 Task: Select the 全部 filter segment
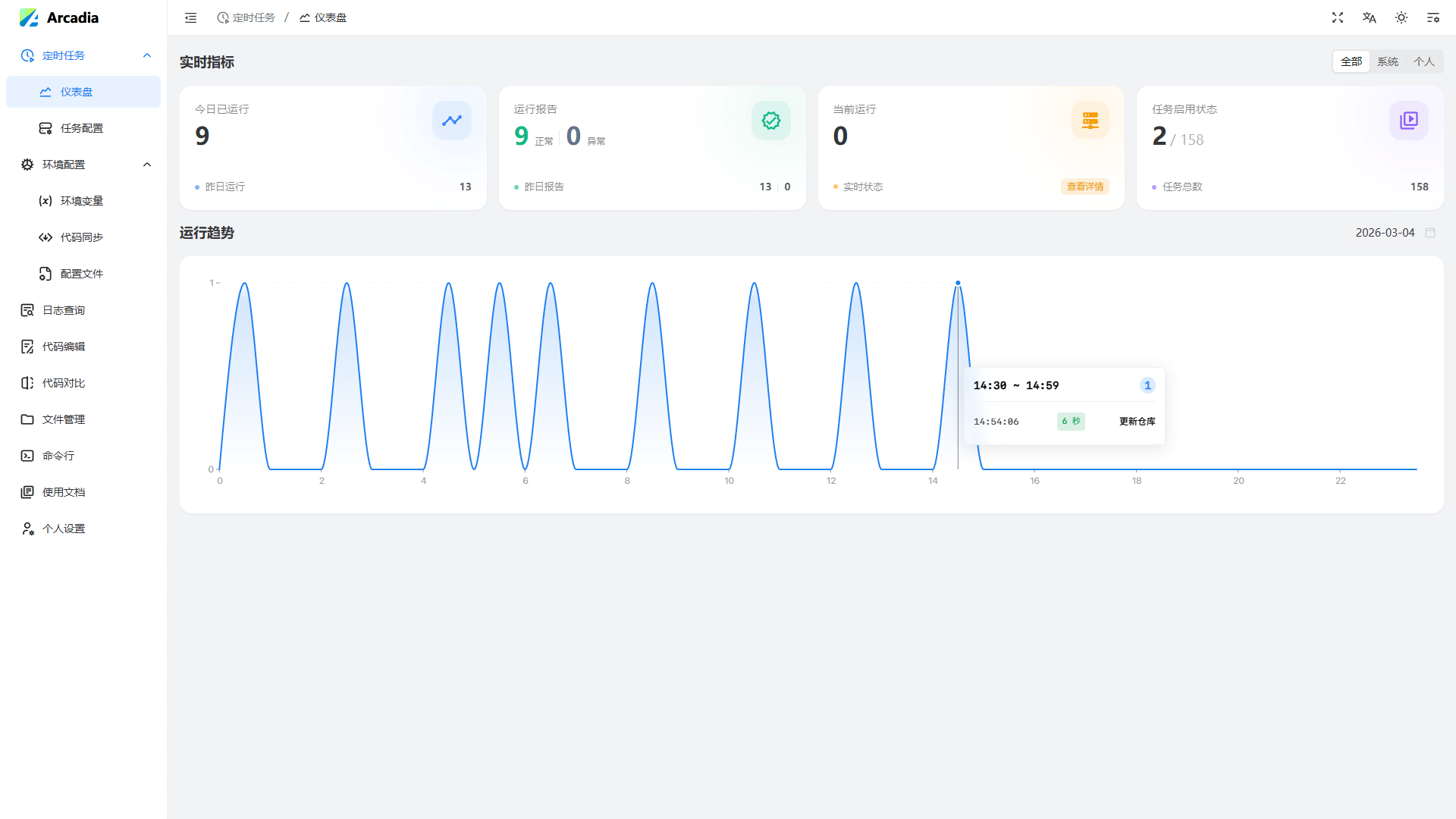(x=1351, y=61)
